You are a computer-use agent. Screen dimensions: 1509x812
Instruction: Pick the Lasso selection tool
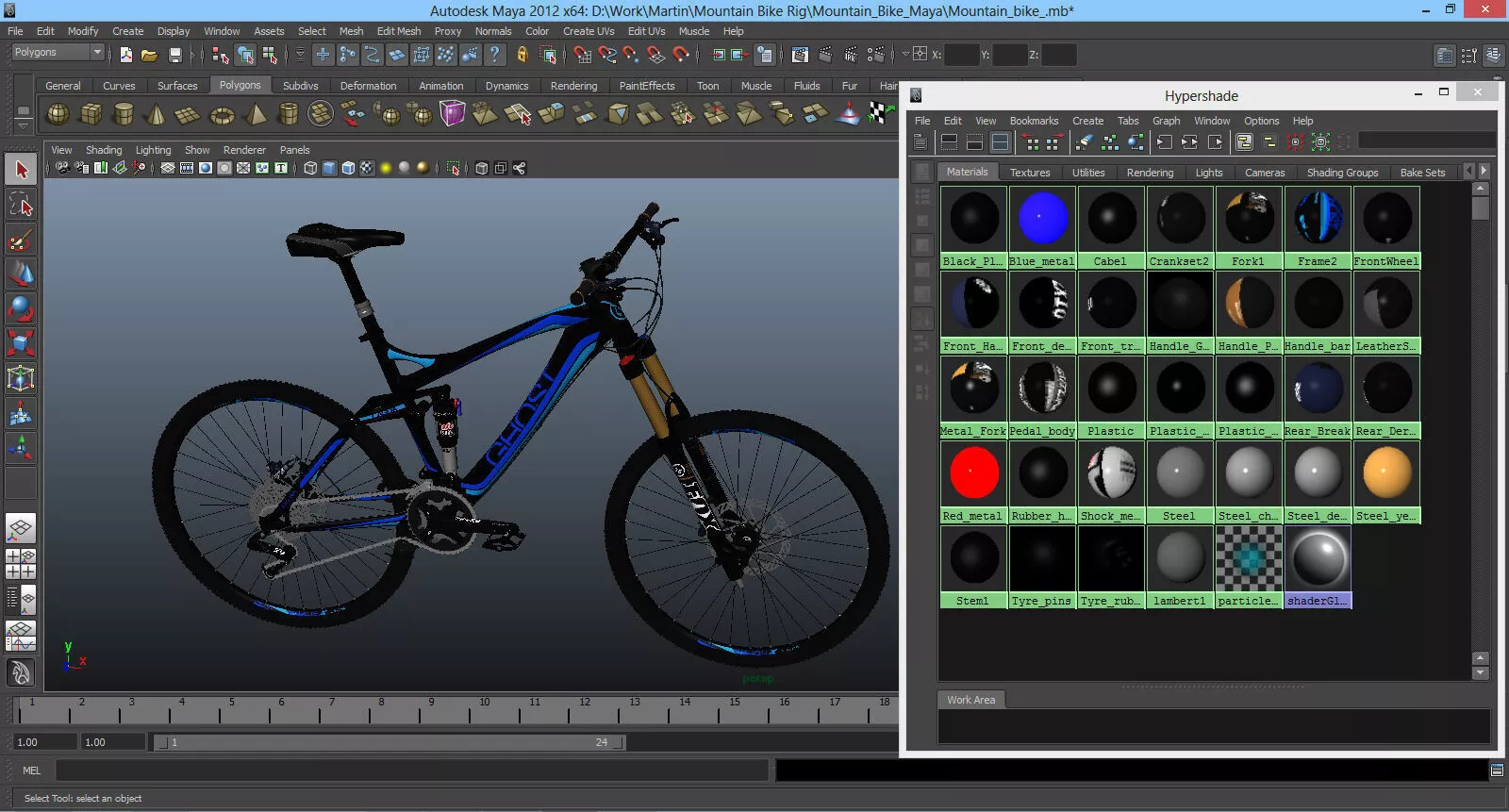pyautogui.click(x=21, y=205)
